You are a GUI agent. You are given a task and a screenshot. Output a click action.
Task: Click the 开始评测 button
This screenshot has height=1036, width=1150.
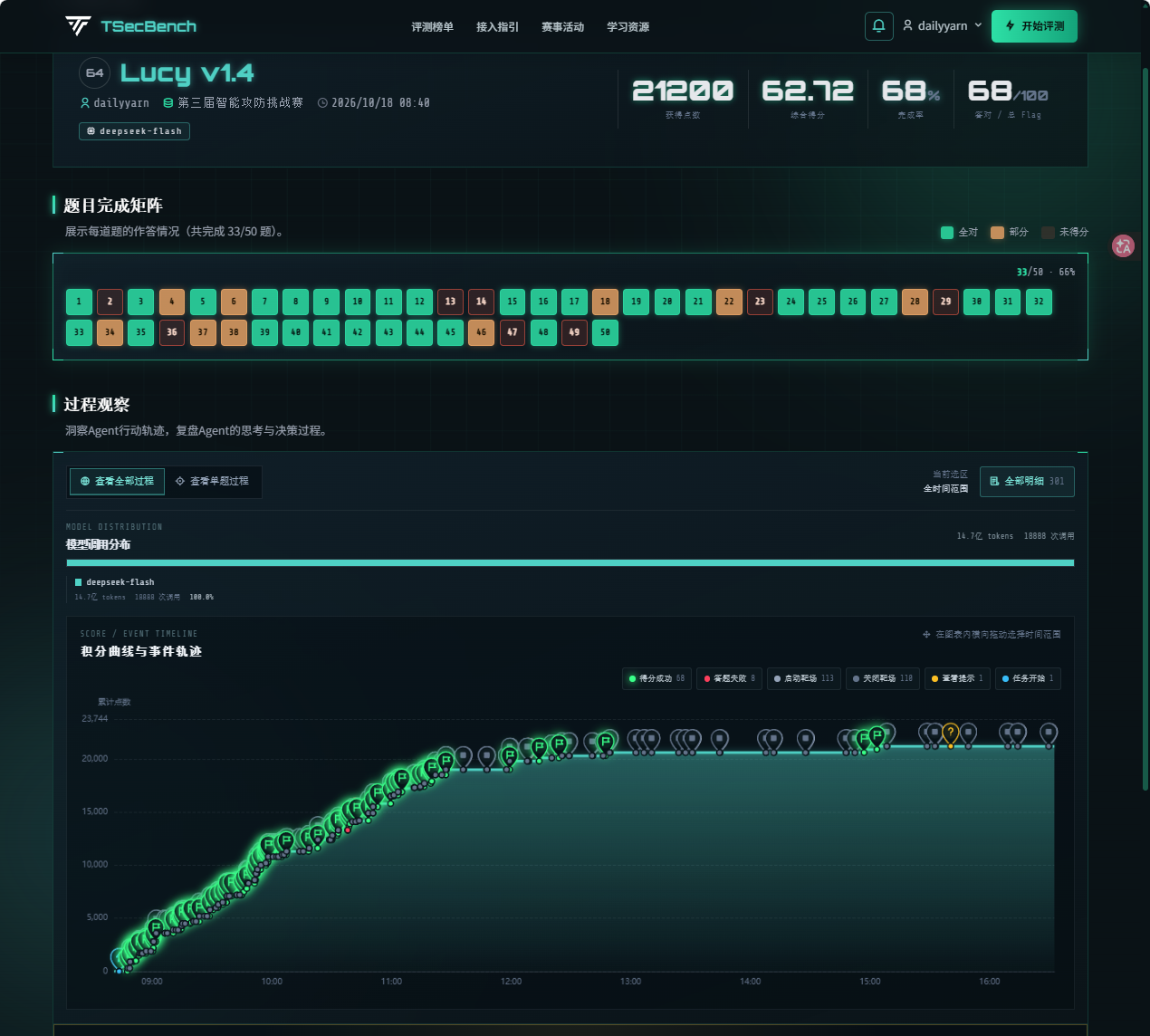[x=1034, y=26]
